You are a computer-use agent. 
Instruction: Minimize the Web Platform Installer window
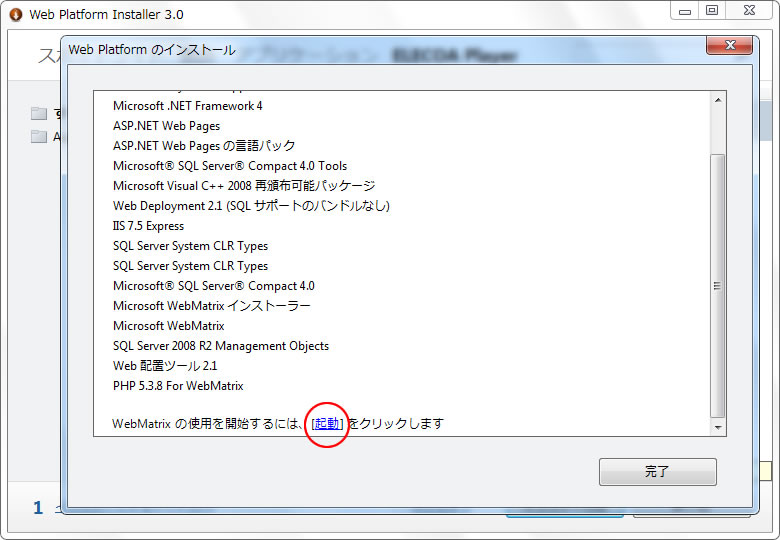tap(682, 11)
